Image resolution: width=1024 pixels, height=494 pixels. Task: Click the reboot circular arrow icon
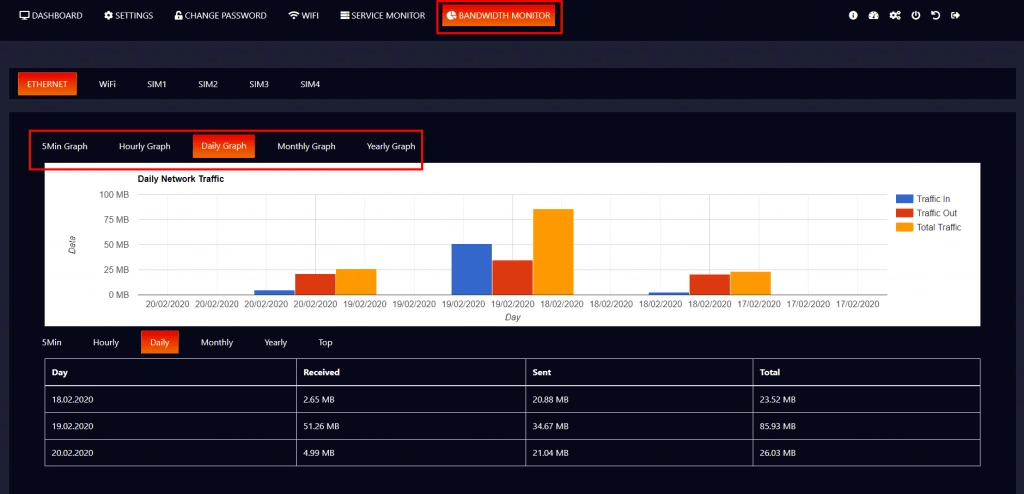click(936, 16)
